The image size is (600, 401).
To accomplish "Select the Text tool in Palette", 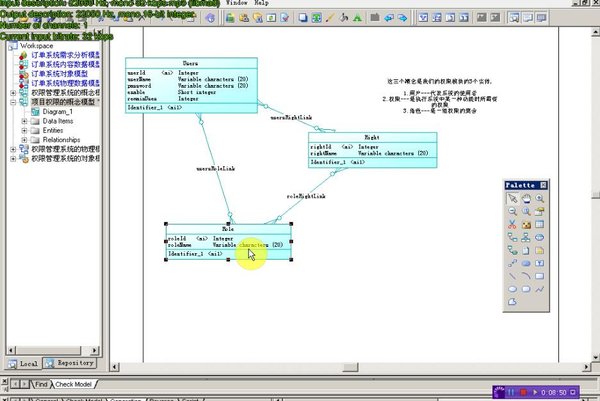I will (540, 263).
